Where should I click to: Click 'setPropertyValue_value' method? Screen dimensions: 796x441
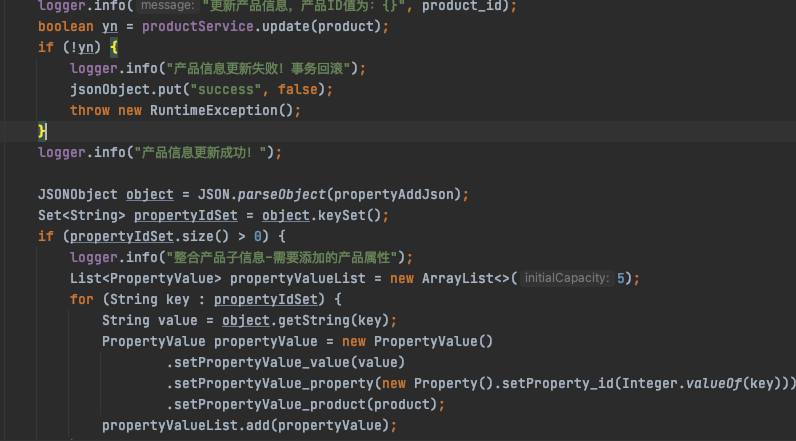262,362
